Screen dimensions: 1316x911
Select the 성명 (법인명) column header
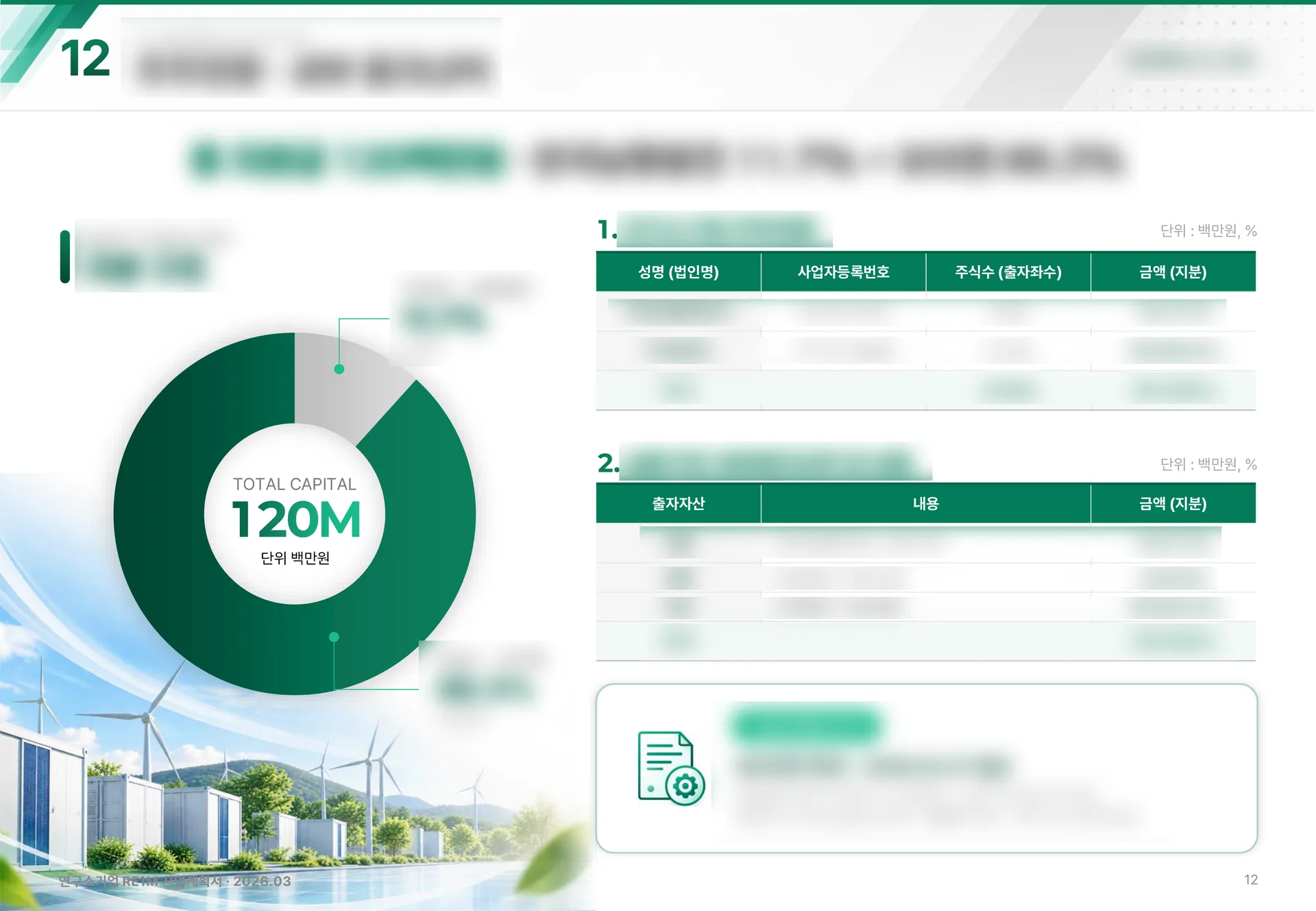tap(678, 272)
